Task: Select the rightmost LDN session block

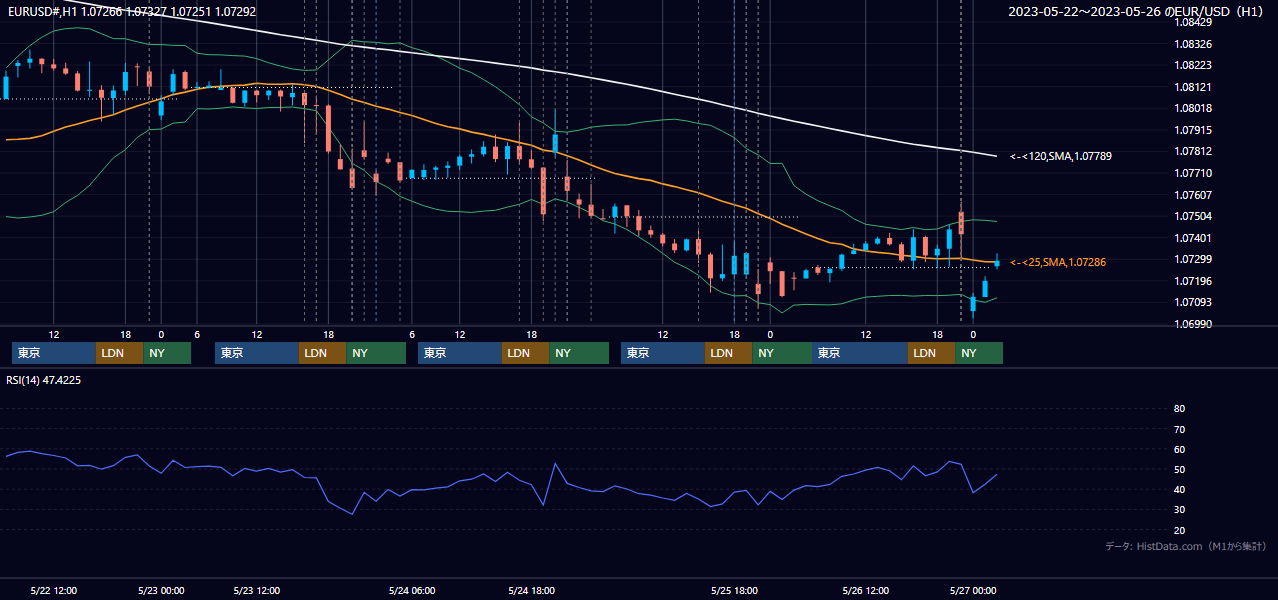Action: tap(932, 353)
